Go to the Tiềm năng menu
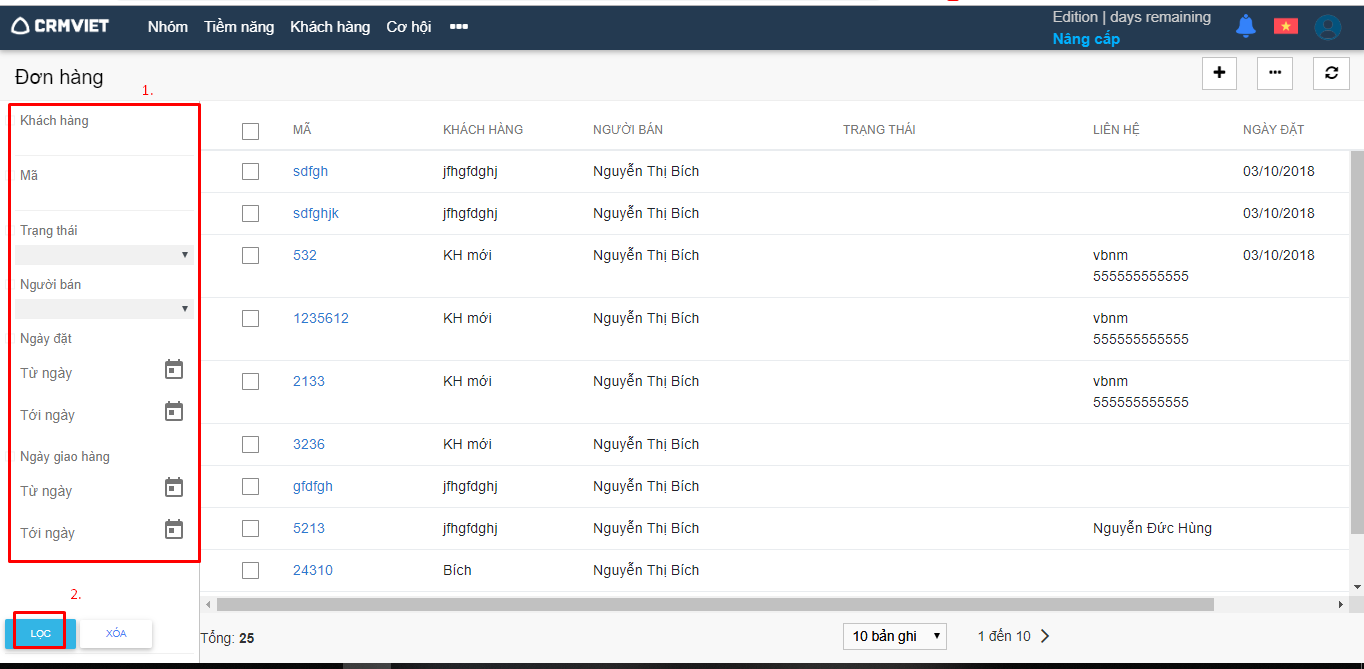 (x=239, y=27)
